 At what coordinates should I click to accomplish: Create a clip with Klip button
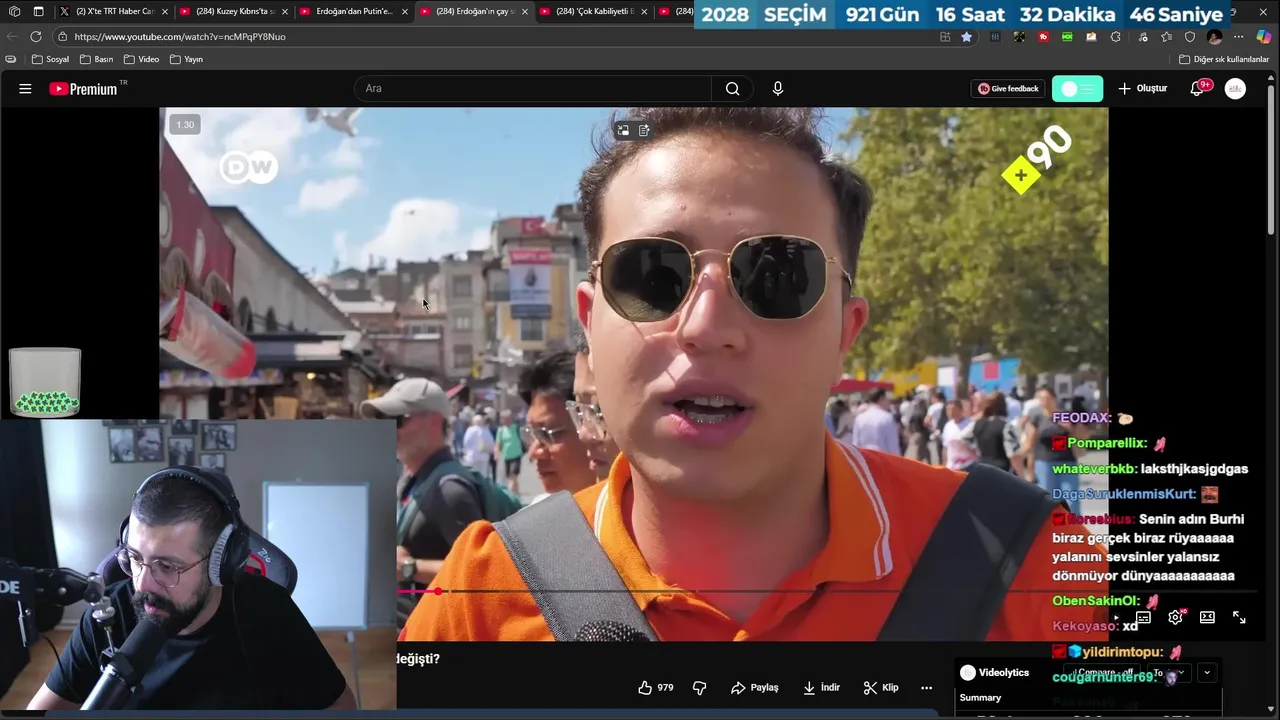[880, 687]
